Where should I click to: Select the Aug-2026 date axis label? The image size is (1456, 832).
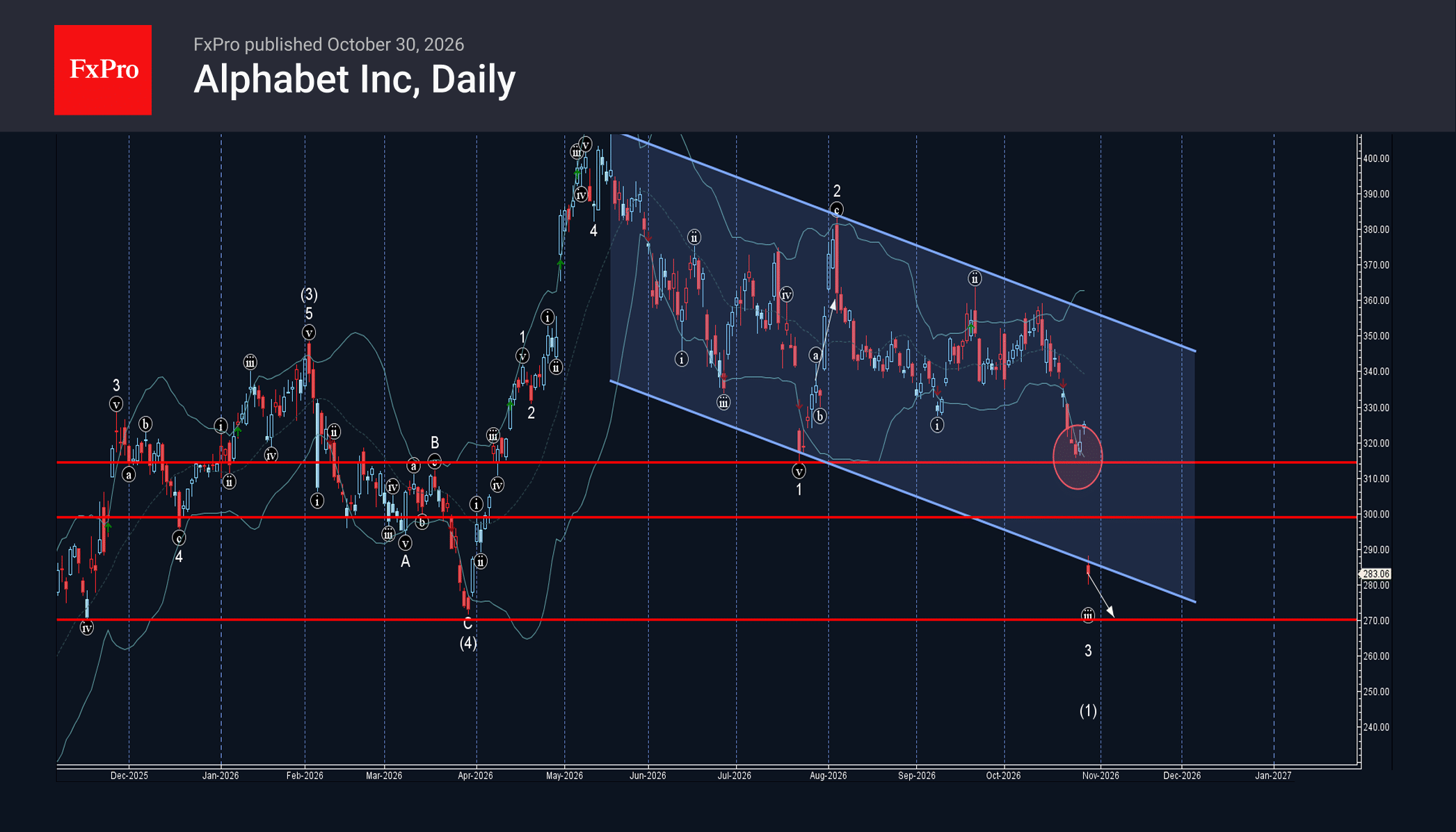pos(828,776)
